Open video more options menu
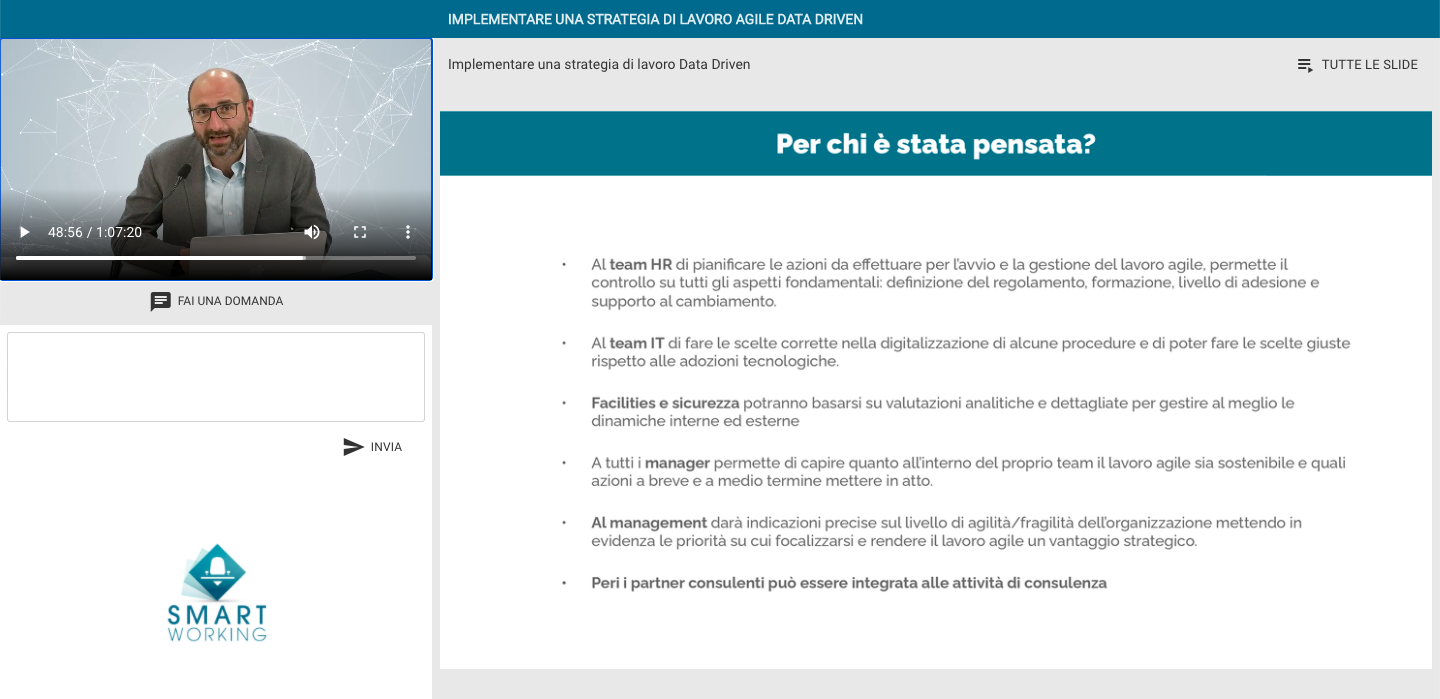Screen dimensions: 1440x699 (408, 232)
